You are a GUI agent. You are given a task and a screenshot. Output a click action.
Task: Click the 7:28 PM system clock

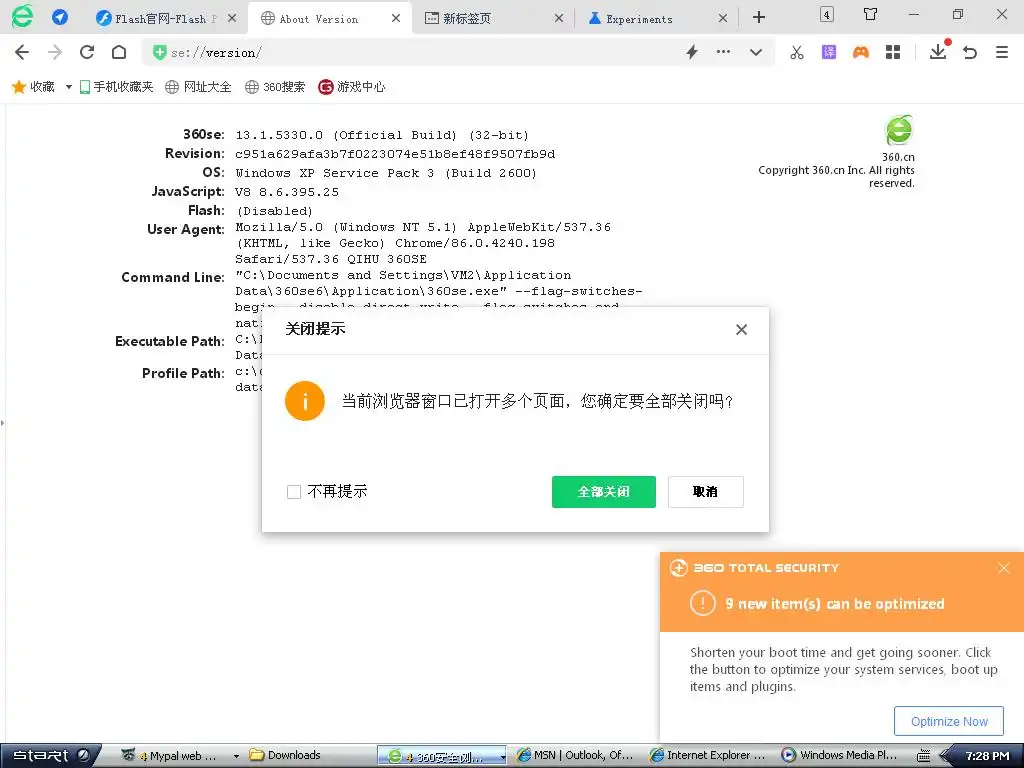987,756
